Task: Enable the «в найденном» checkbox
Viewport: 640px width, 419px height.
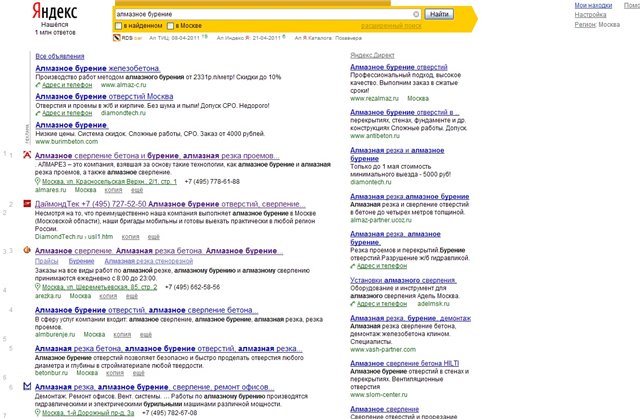Action: (118, 26)
